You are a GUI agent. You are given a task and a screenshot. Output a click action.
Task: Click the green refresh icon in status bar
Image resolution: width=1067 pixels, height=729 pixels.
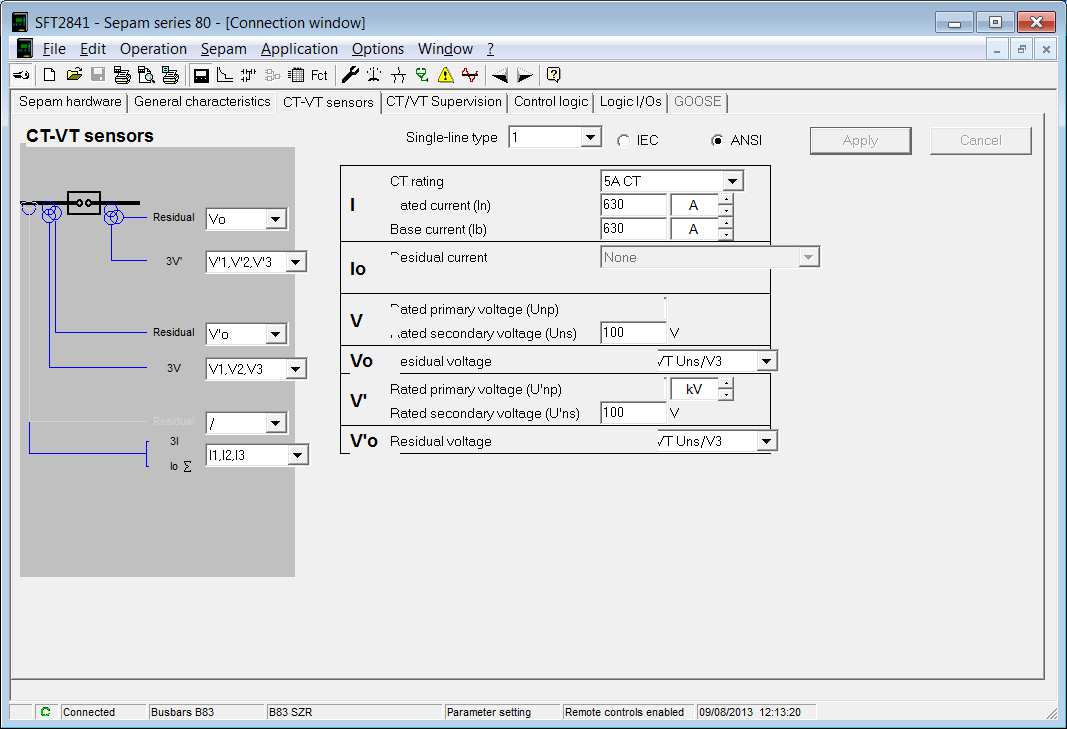46,712
